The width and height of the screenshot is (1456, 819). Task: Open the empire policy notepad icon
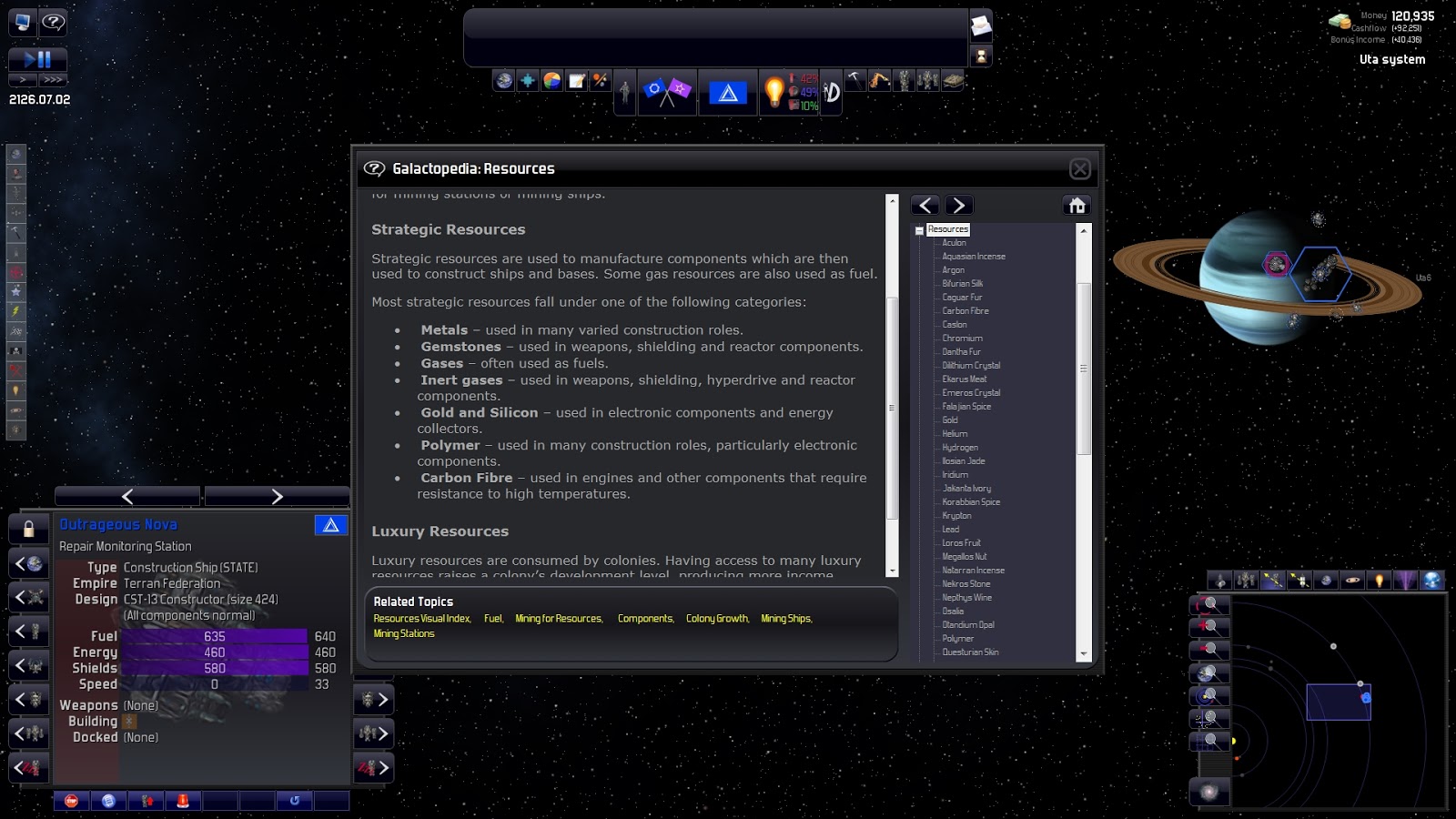[x=576, y=81]
